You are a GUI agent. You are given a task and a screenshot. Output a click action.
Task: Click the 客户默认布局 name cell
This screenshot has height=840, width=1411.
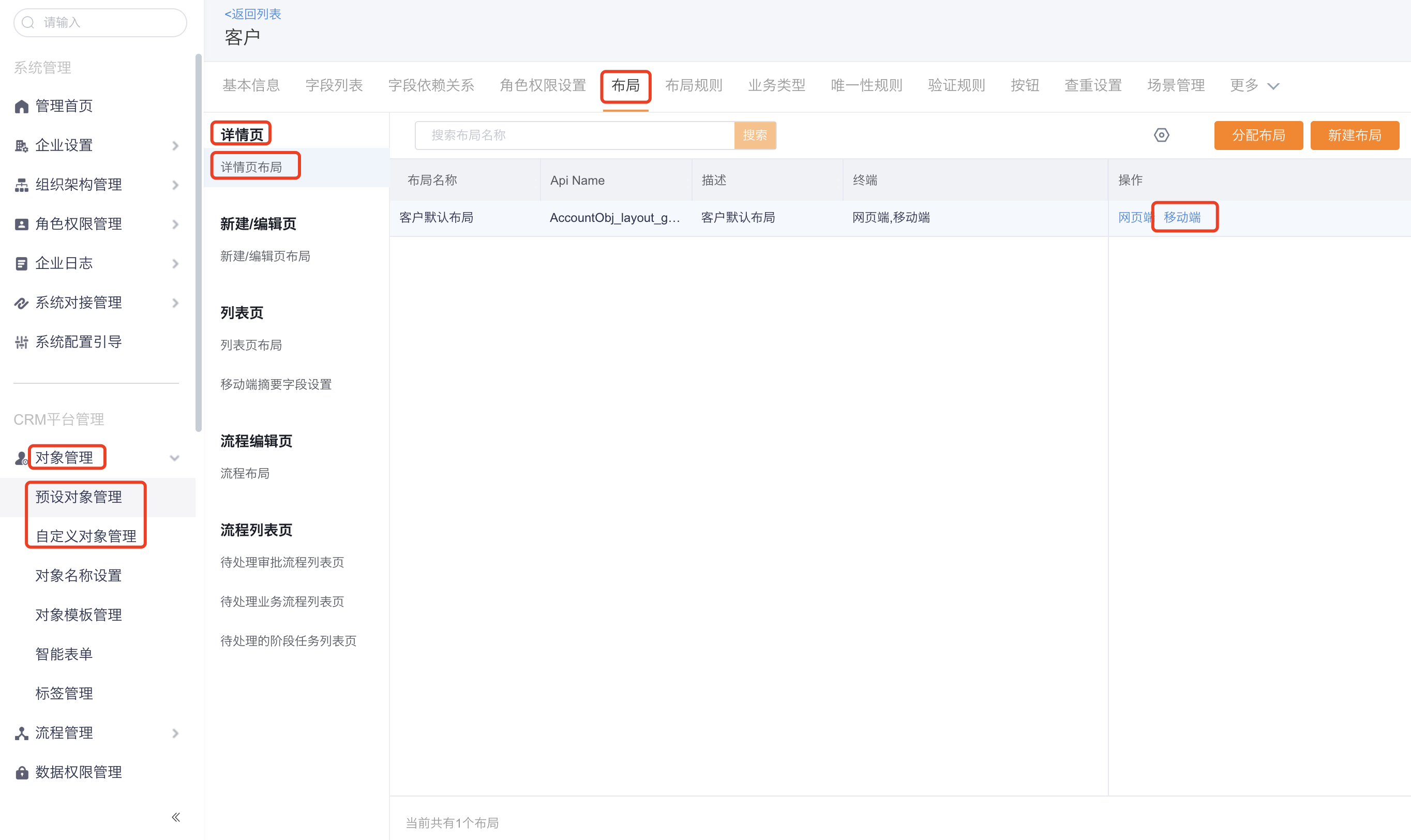[x=437, y=218]
